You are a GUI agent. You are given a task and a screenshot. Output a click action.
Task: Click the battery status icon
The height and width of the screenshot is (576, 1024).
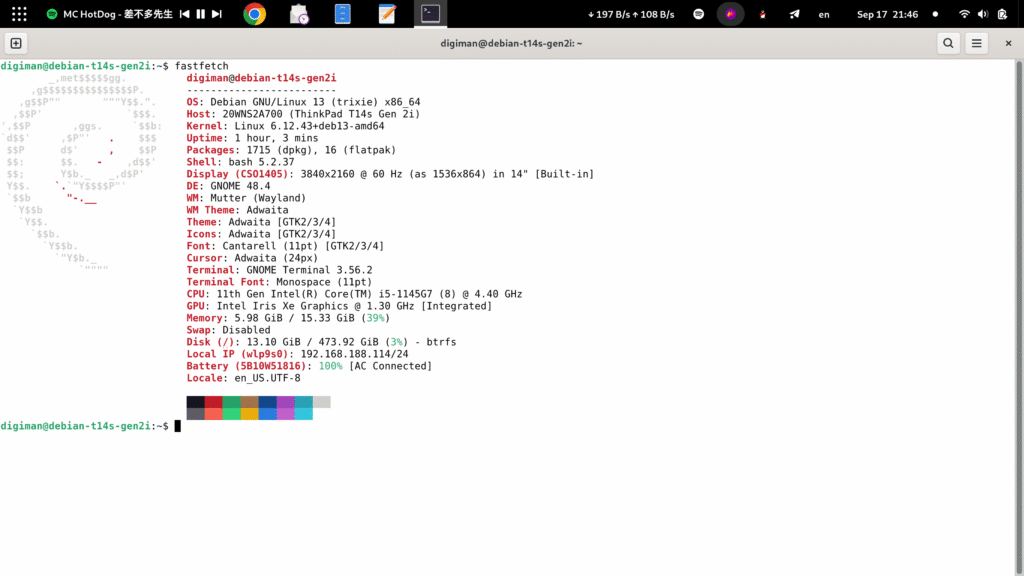[1002, 14]
